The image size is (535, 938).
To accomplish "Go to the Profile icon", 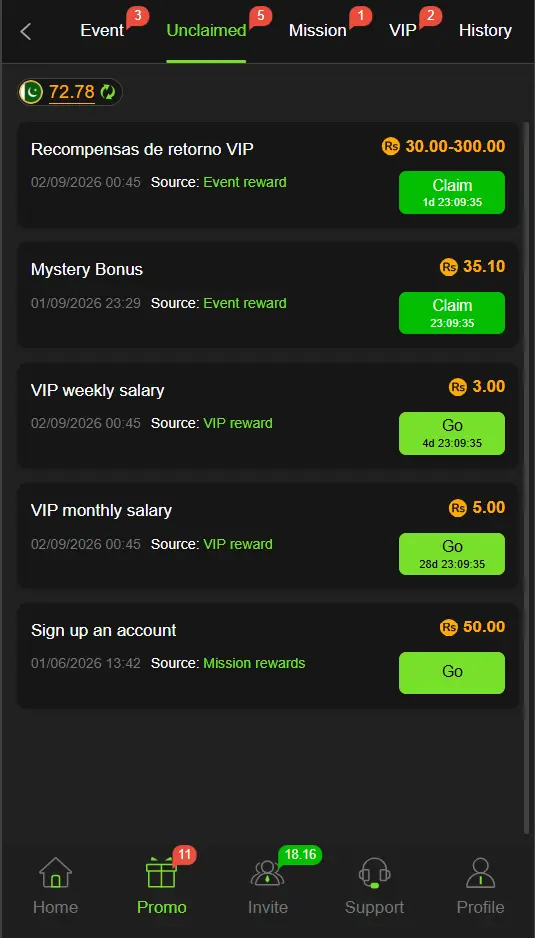I will click(x=481, y=873).
